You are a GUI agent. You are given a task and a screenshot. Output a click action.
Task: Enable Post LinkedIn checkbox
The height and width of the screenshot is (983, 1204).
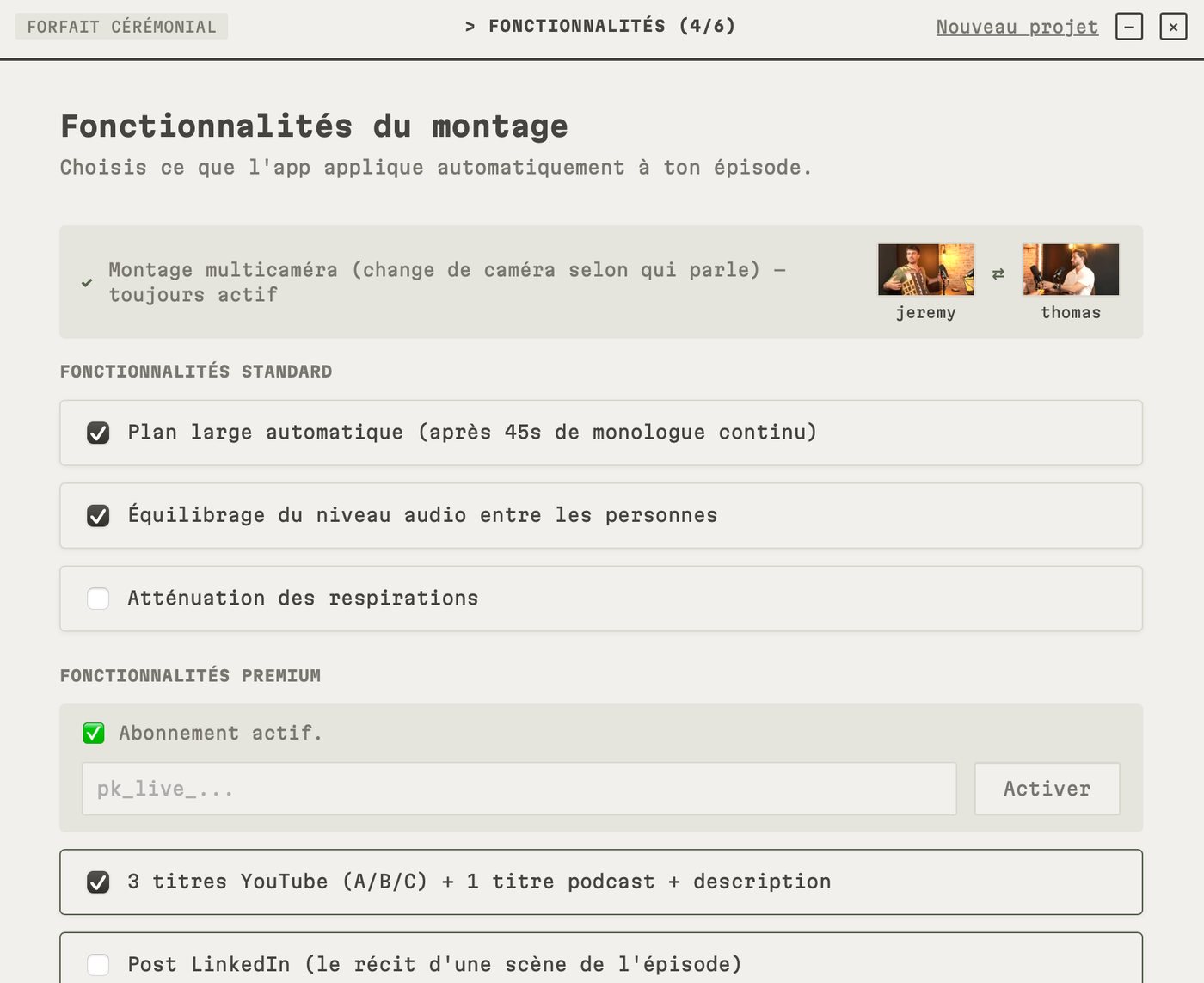(98, 965)
